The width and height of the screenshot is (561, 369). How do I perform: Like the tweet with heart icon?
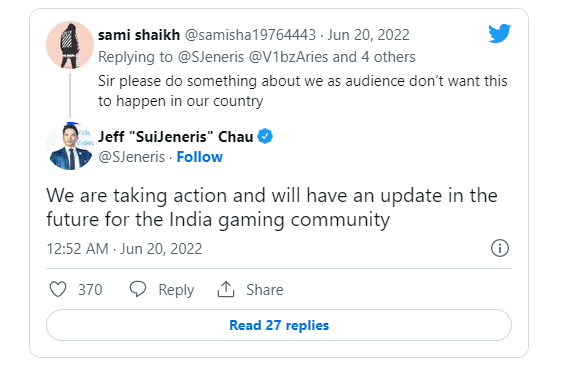click(x=58, y=289)
